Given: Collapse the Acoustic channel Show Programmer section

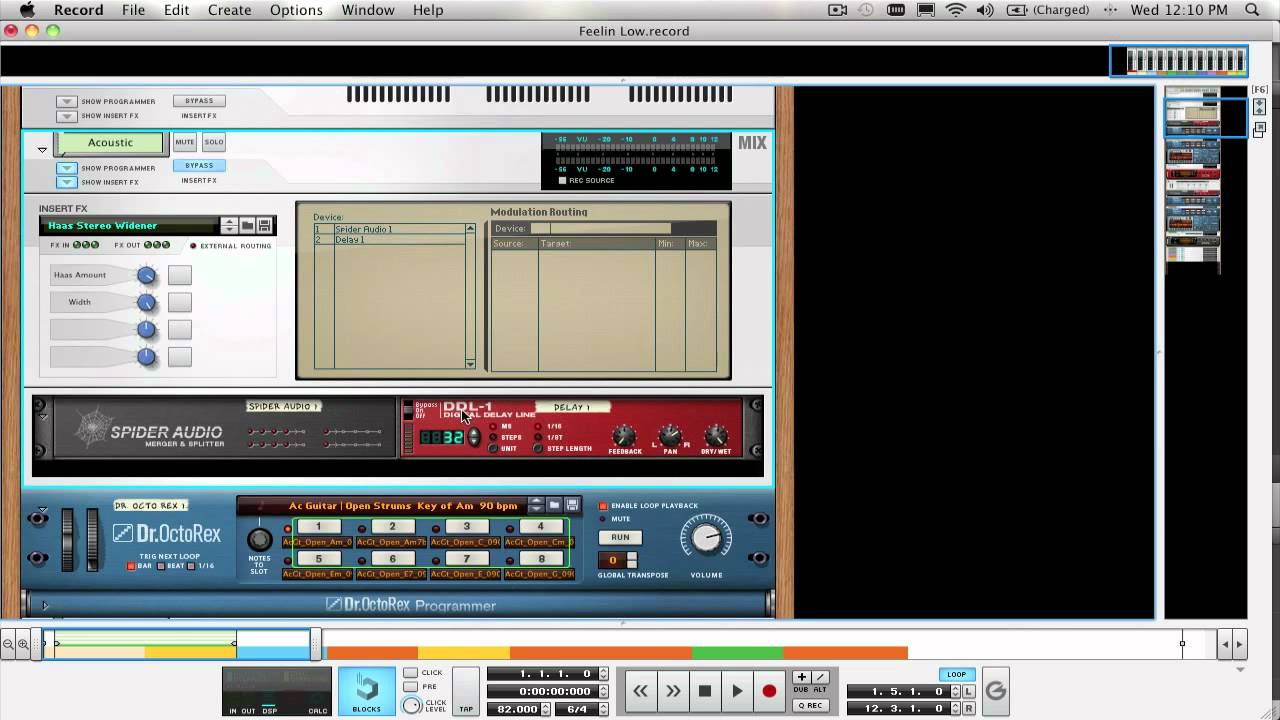Looking at the screenshot, I should 66,168.
